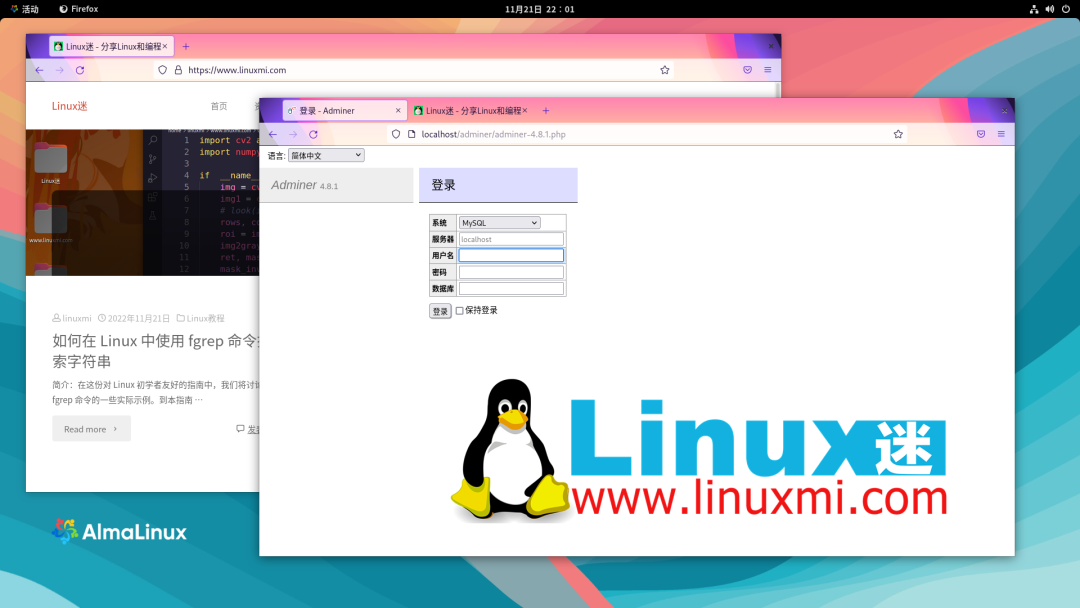
Task: Open the 语言 language dropdown 简体中文
Action: [x=326, y=156]
